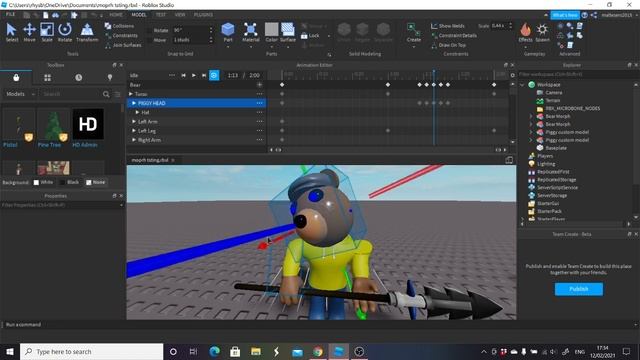This screenshot has height=360, width=640.
Task: Expand the Left Arm track
Action: [134, 122]
